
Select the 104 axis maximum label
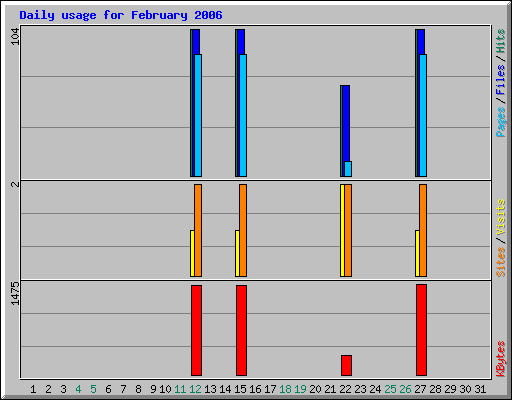coord(15,37)
